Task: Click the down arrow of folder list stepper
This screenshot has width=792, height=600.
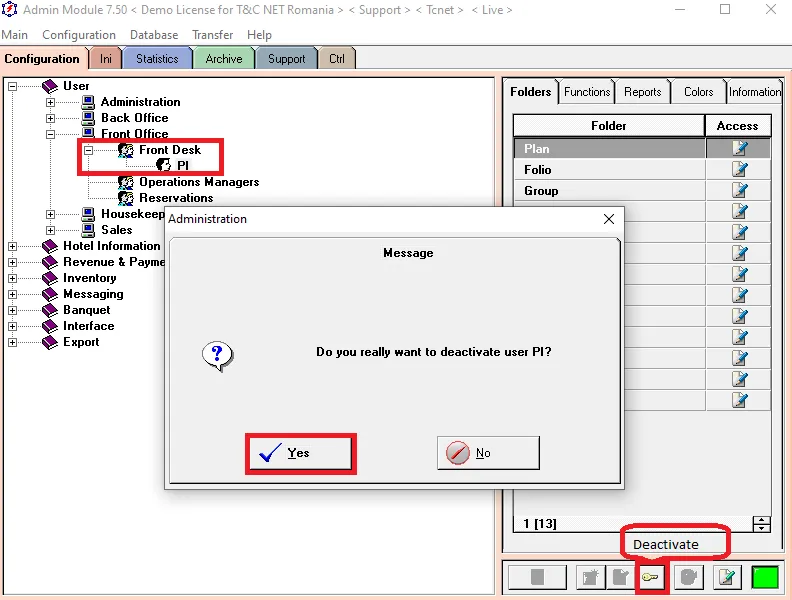Action: point(761,528)
